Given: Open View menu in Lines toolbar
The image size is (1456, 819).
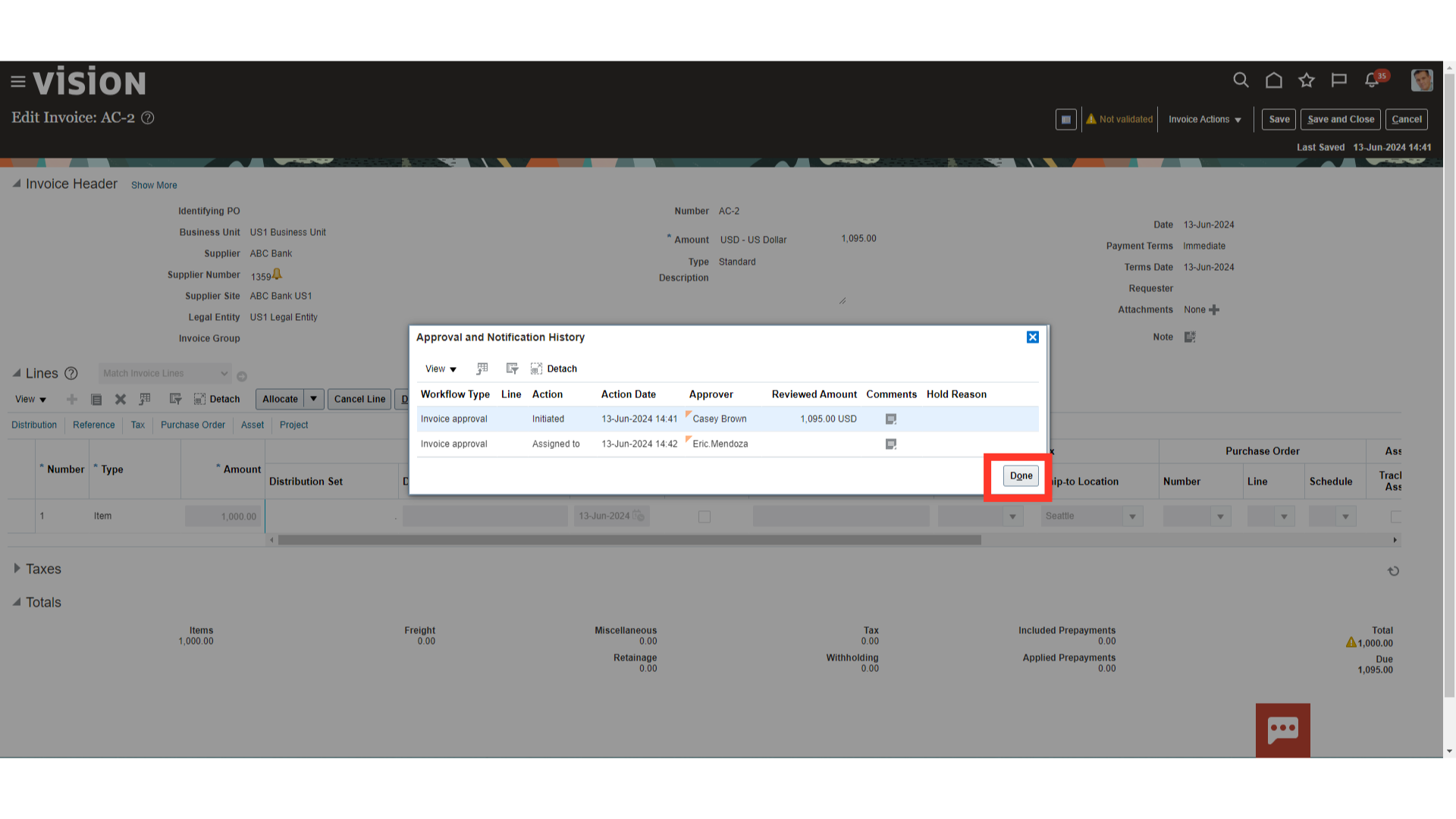Looking at the screenshot, I should coord(31,399).
